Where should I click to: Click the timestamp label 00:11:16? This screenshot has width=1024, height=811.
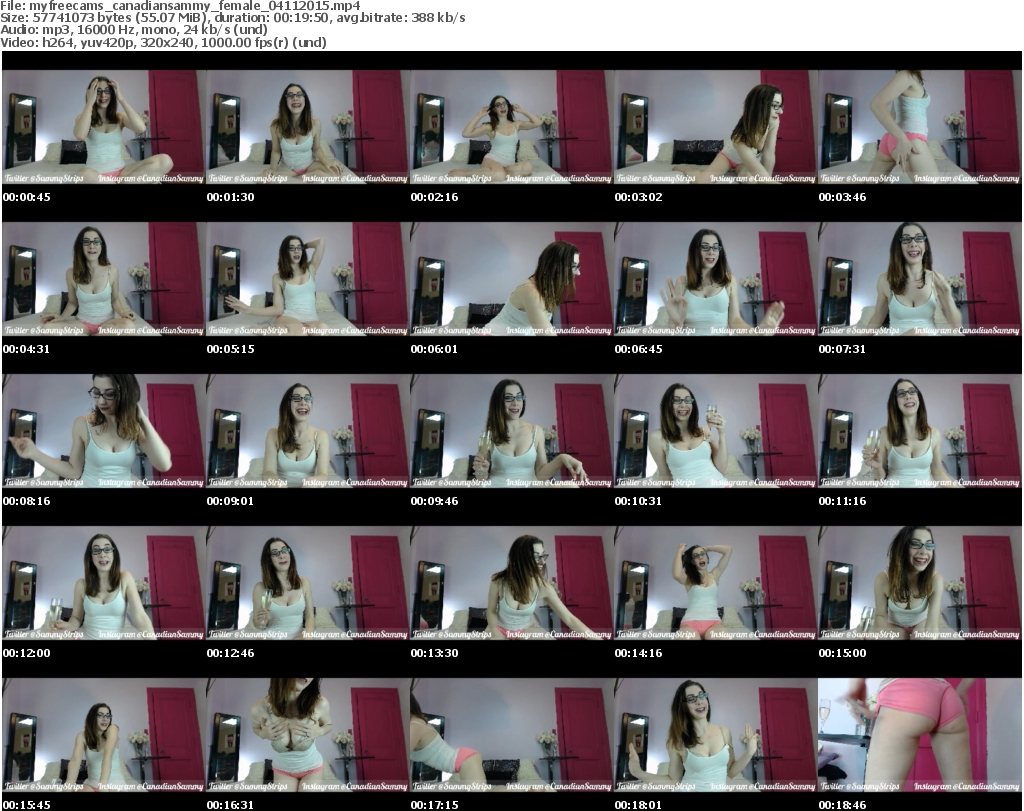coord(842,501)
